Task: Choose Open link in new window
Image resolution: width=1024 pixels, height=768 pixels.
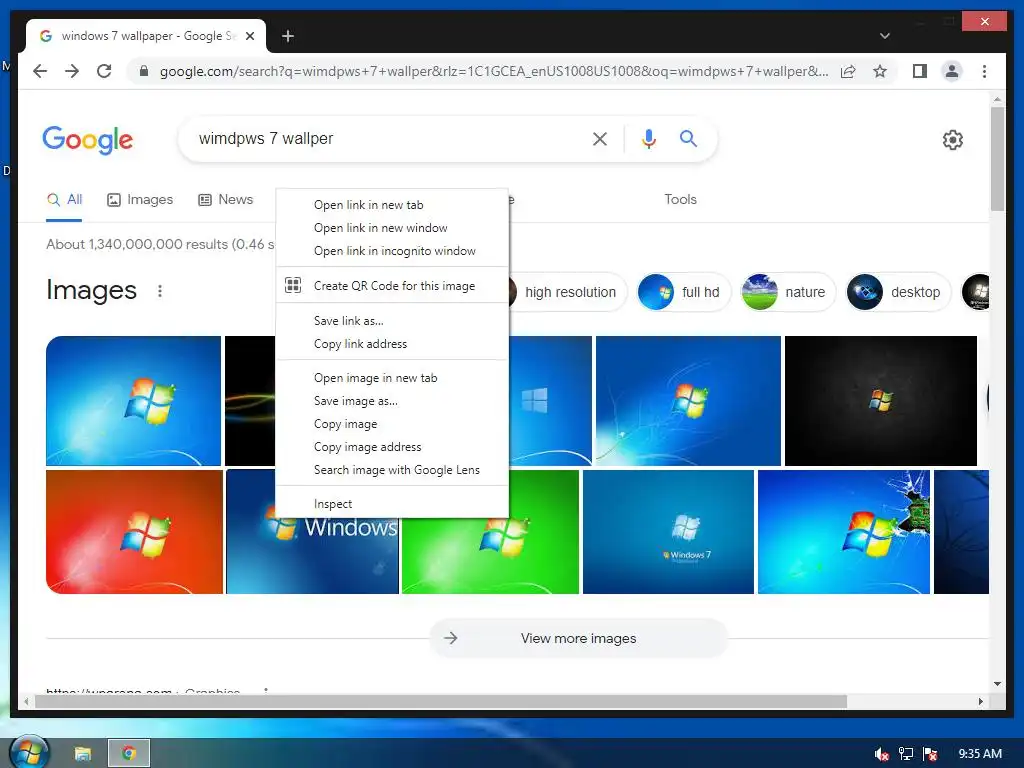Action: [x=392, y=228]
